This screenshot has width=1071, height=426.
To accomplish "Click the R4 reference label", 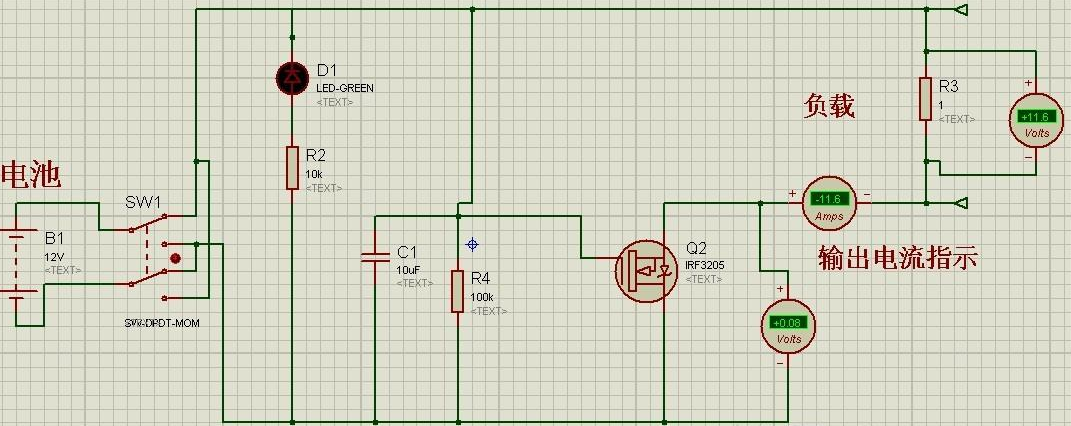I will [x=481, y=279].
